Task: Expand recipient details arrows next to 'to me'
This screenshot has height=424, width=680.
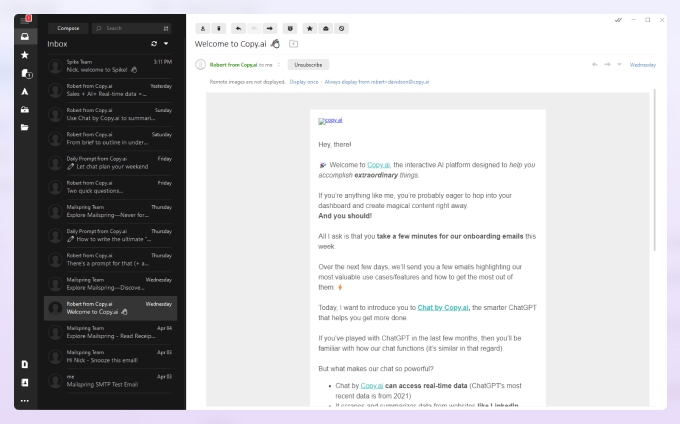Action: point(279,65)
